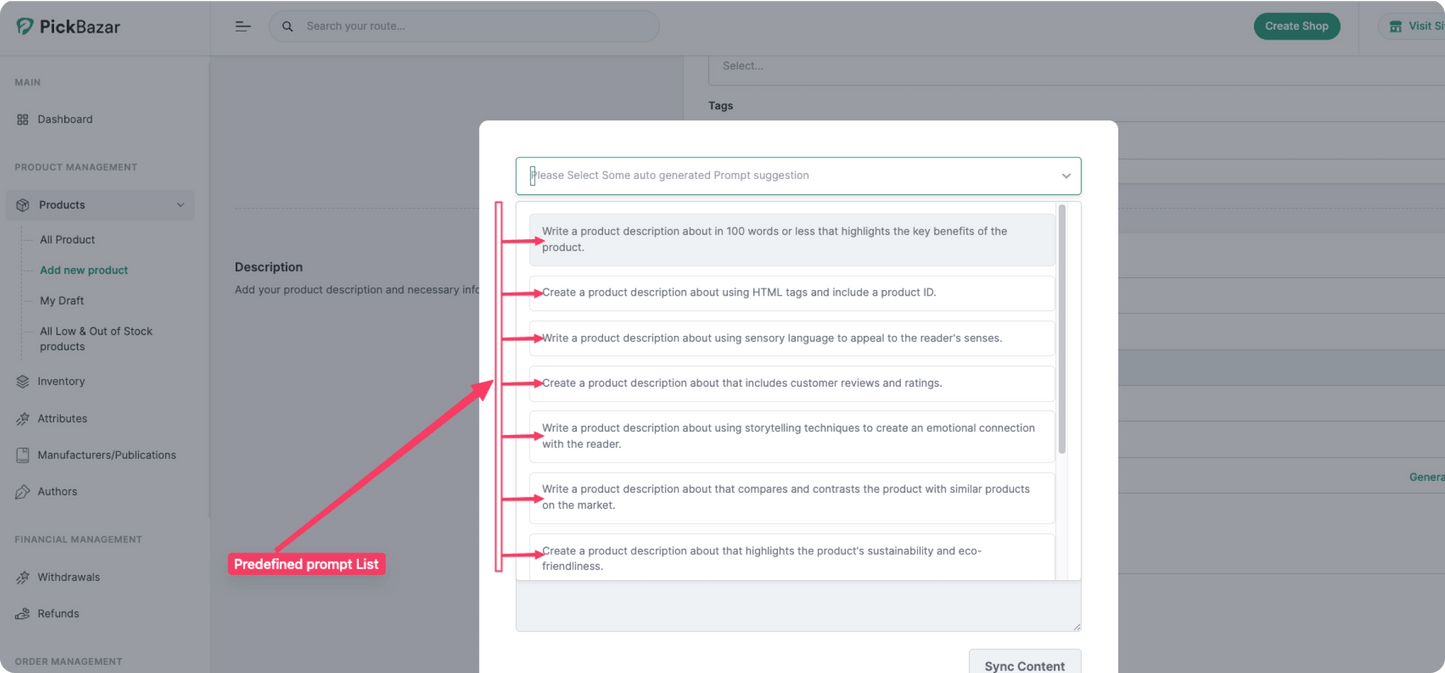Viewport: 1445px width, 673px height.
Task: Click the Inventory layers icon
Action: click(23, 382)
